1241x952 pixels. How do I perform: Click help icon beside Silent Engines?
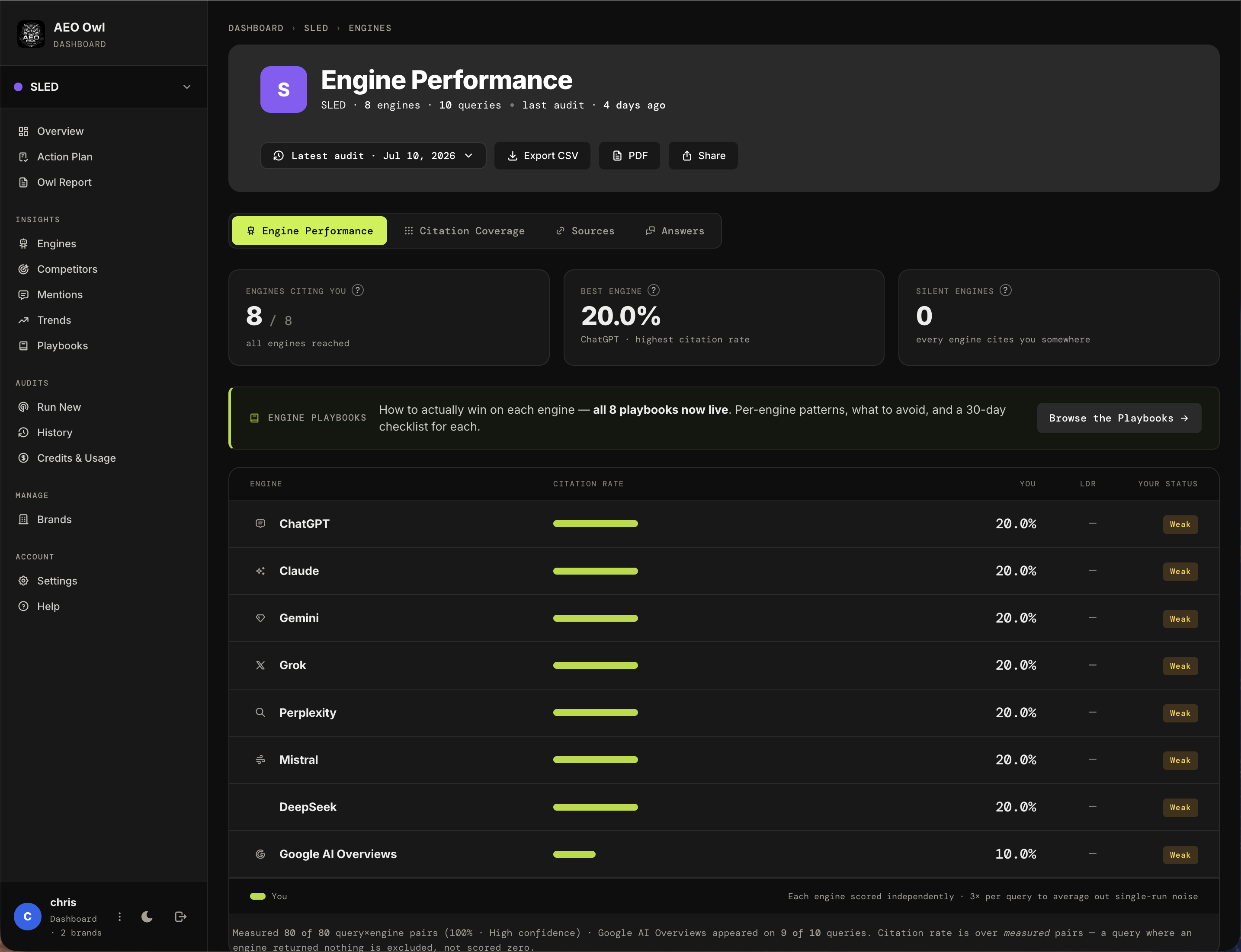pyautogui.click(x=1006, y=290)
